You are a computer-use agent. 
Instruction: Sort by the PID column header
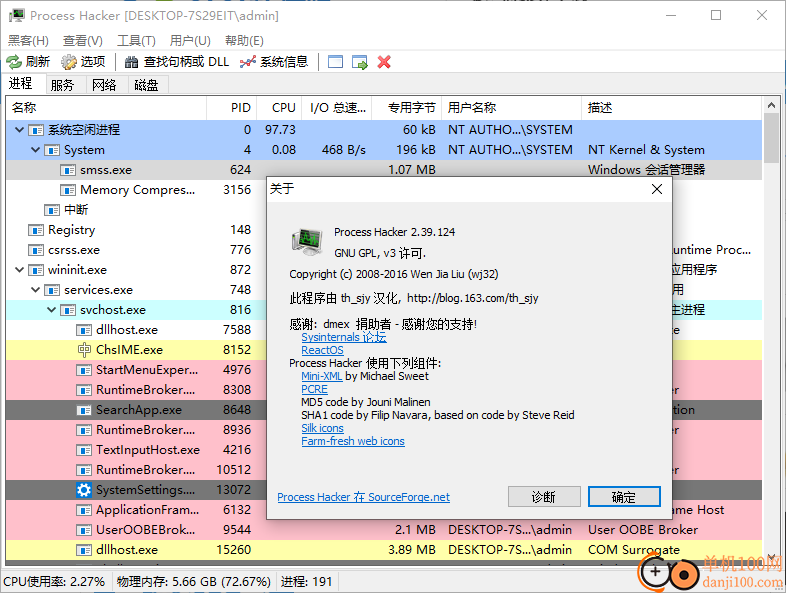tap(232, 108)
